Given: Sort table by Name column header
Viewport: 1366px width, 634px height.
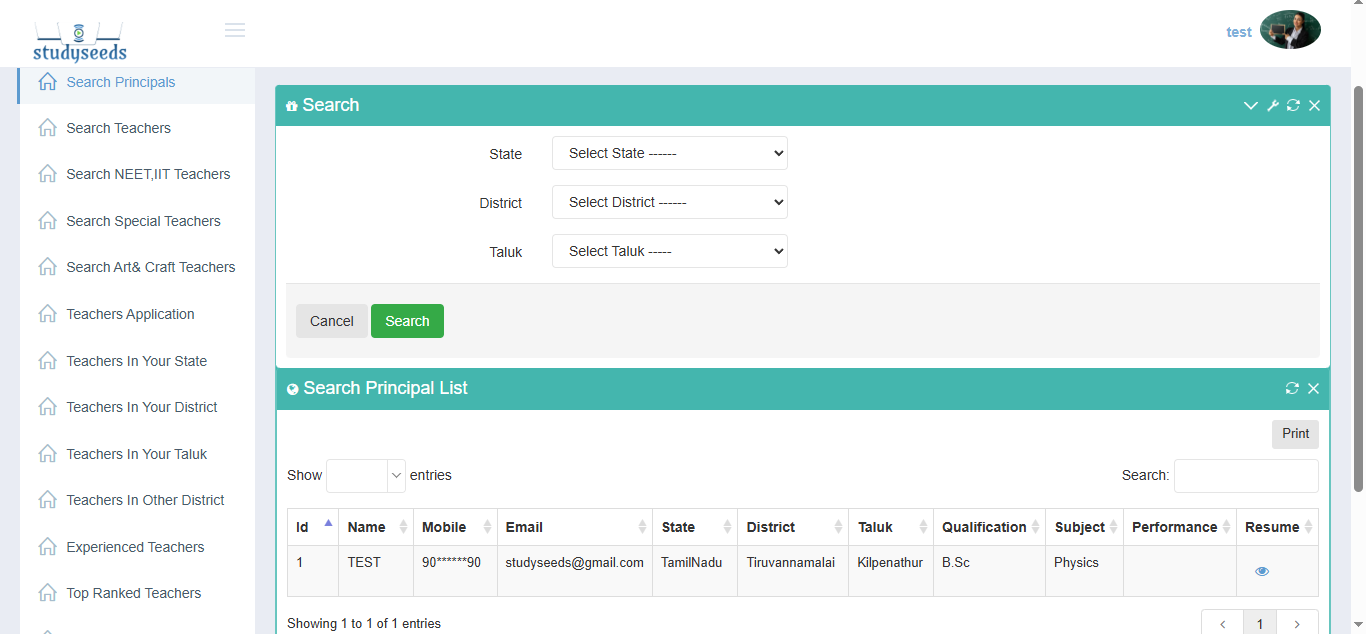Looking at the screenshot, I should point(377,527).
